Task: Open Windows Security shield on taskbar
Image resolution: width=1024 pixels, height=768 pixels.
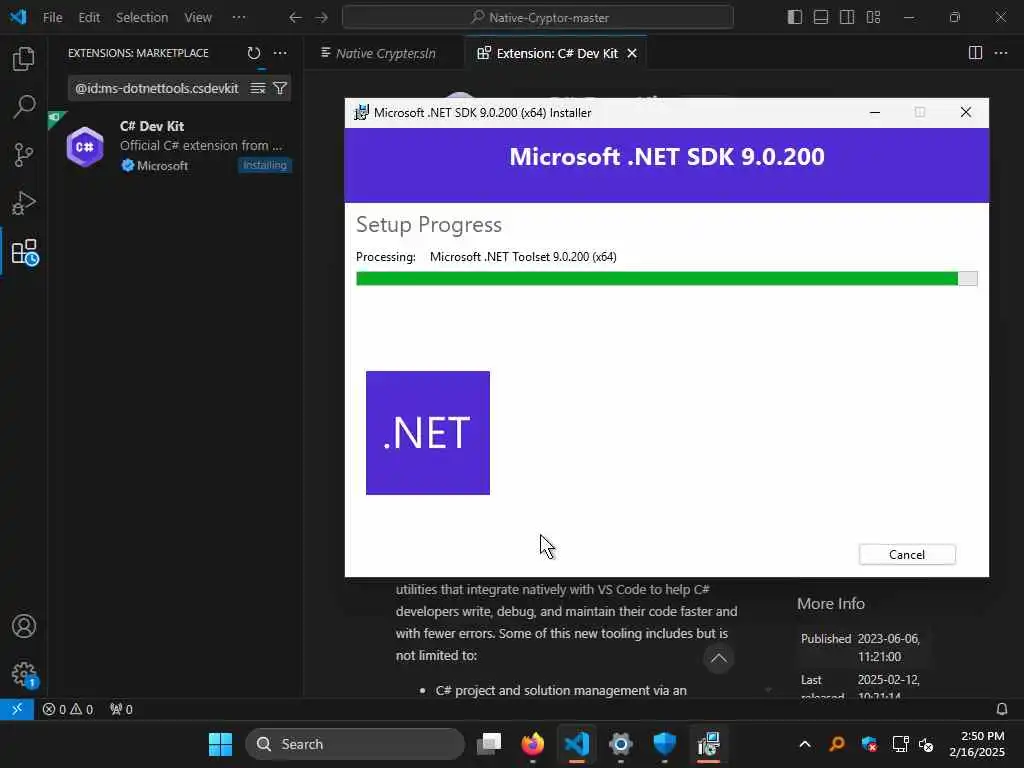Action: [664, 744]
